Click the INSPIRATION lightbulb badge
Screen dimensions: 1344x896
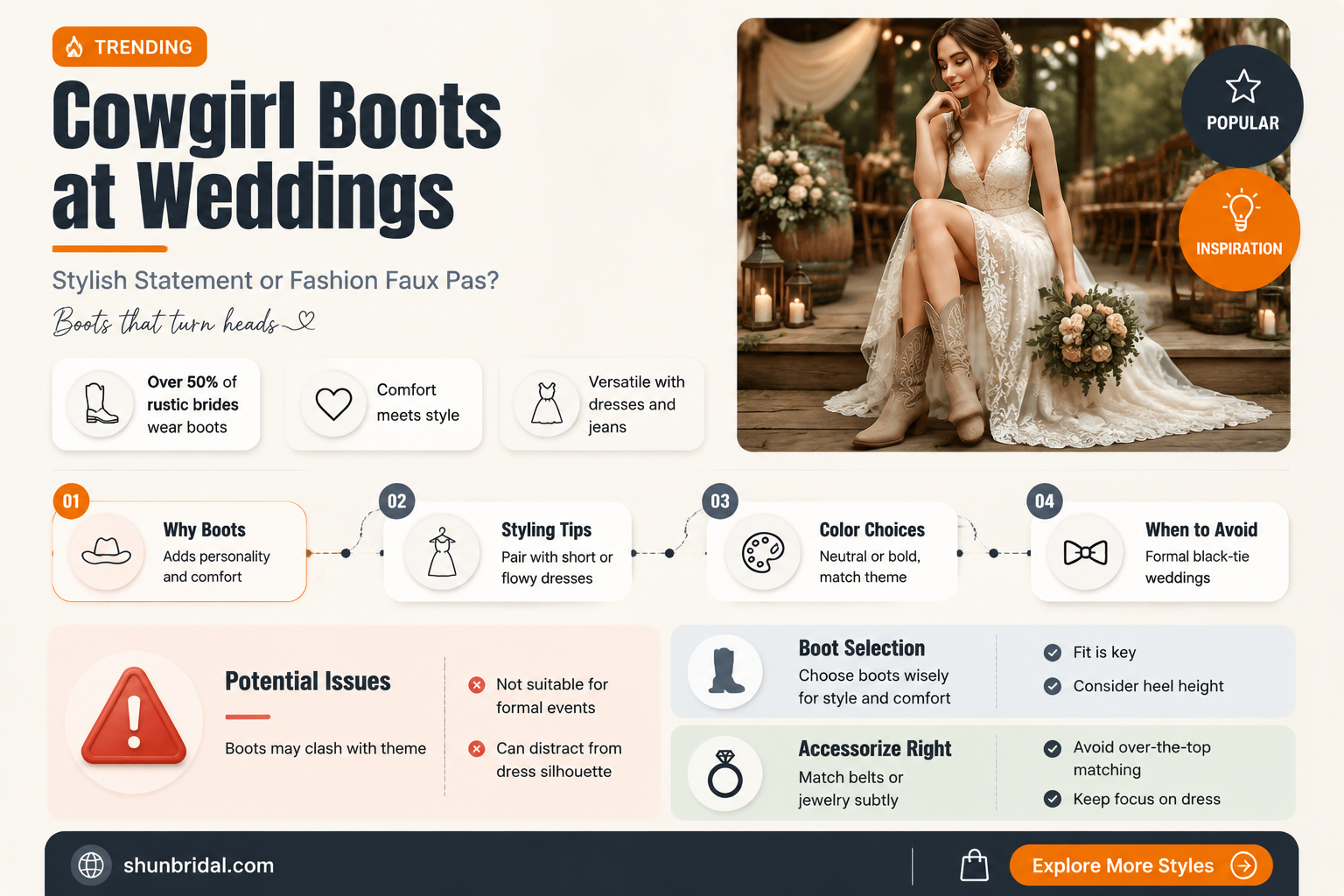tap(1239, 229)
